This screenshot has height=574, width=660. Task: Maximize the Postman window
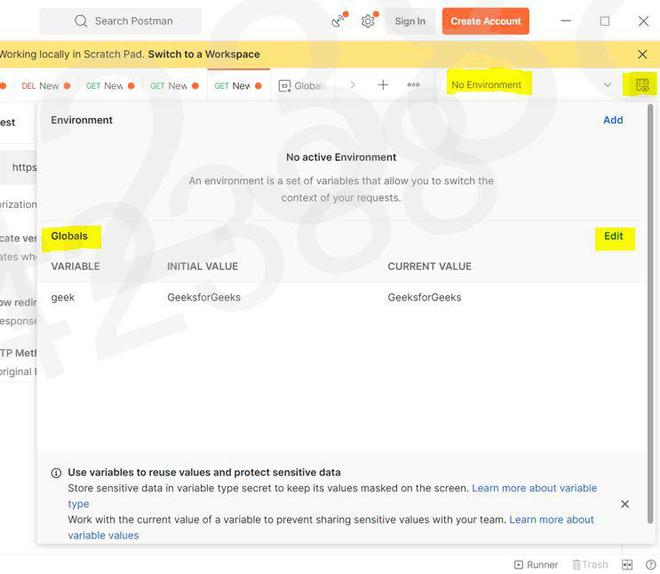pos(604,21)
